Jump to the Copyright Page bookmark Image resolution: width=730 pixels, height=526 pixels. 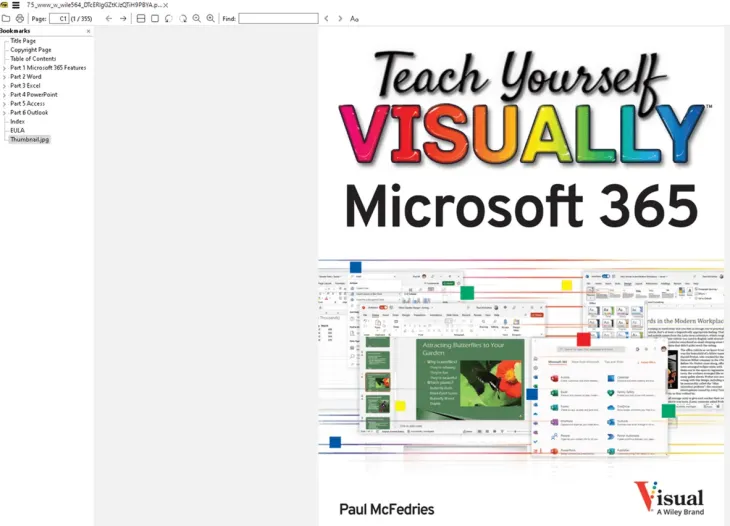[x=30, y=50]
